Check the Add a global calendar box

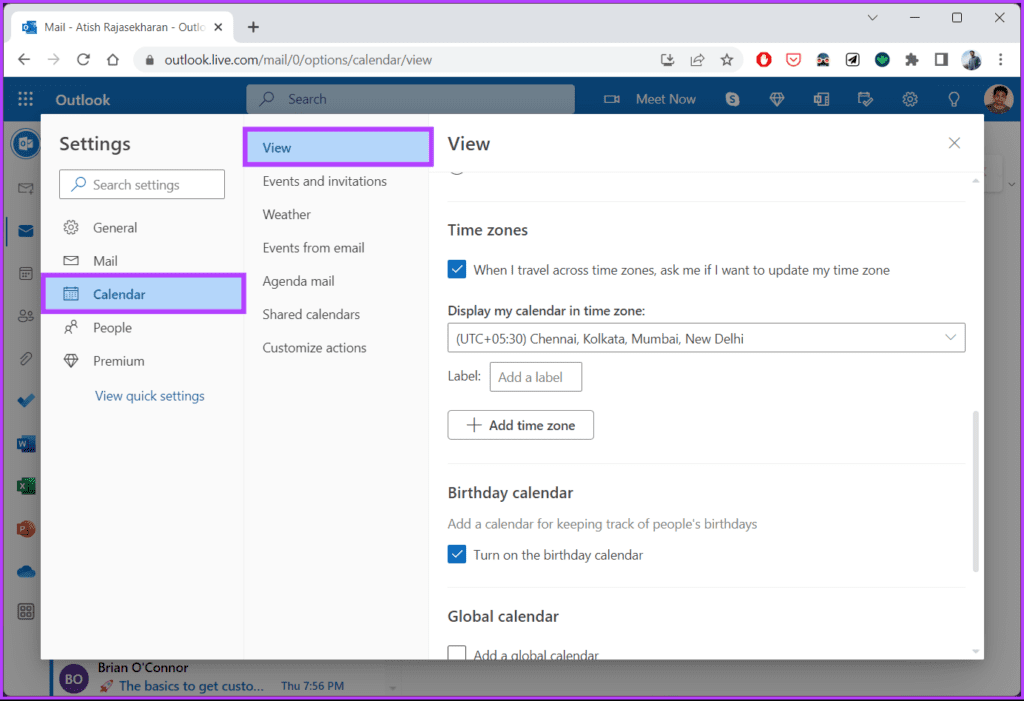coord(457,653)
